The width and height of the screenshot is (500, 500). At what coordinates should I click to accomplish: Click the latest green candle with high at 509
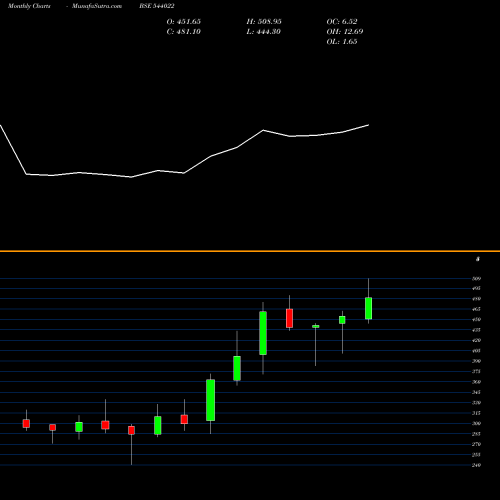[x=368, y=308]
